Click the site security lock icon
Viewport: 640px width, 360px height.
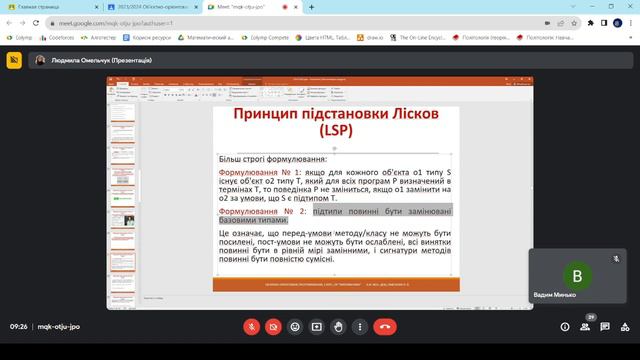tap(52, 24)
